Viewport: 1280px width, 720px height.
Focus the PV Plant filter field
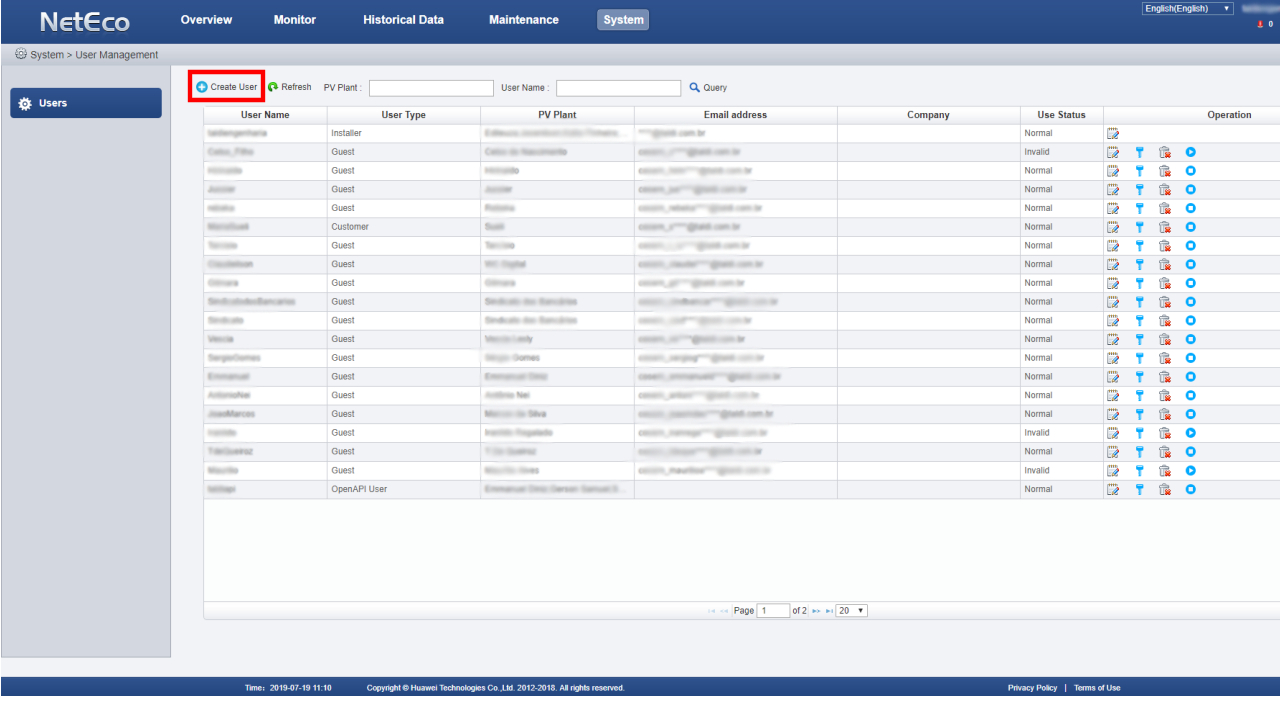tap(431, 88)
